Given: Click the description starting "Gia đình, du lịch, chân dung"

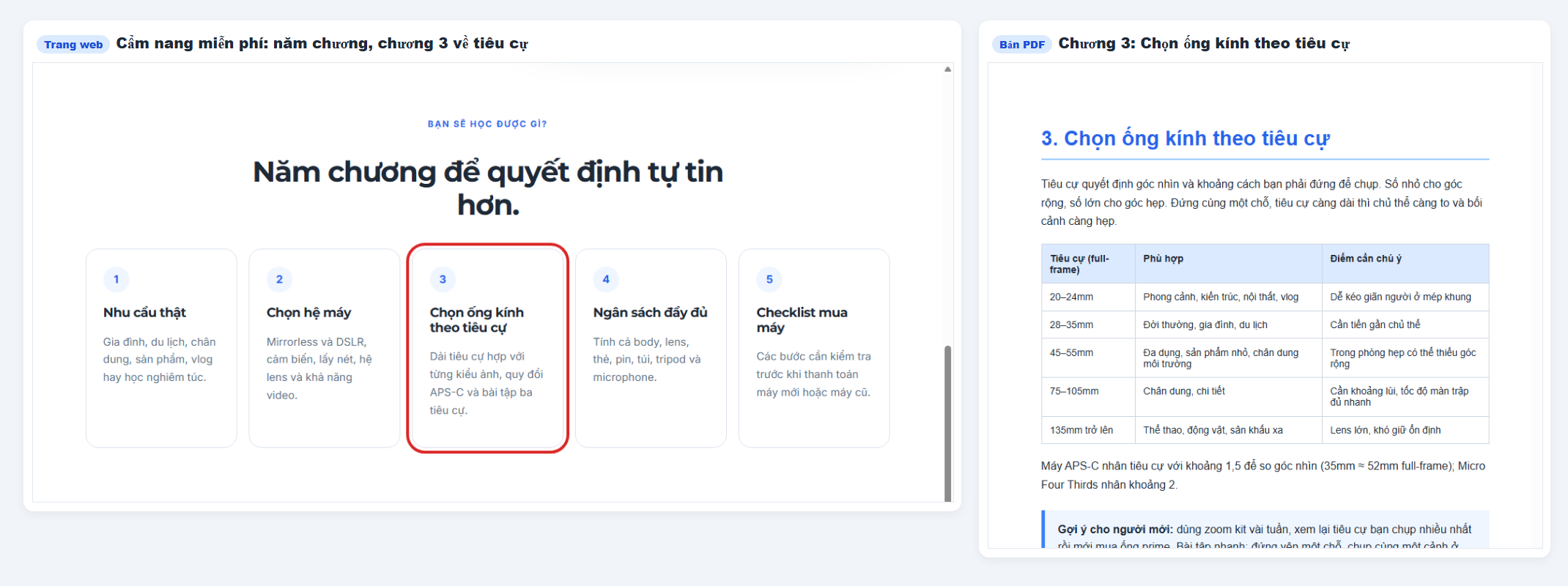Looking at the screenshot, I should point(160,360).
